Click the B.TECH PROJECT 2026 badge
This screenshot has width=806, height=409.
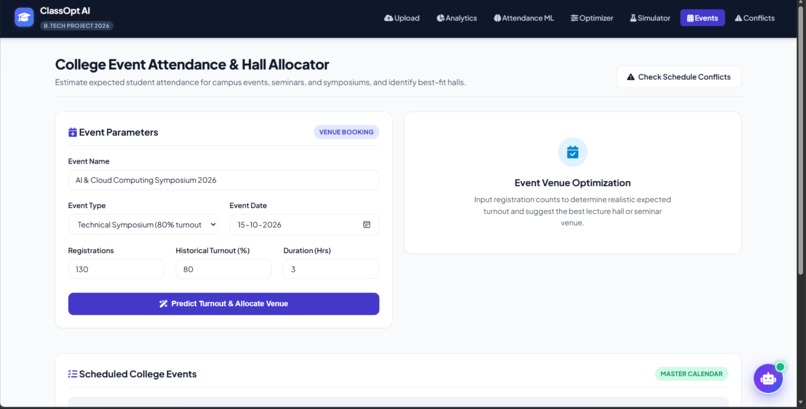(x=77, y=26)
